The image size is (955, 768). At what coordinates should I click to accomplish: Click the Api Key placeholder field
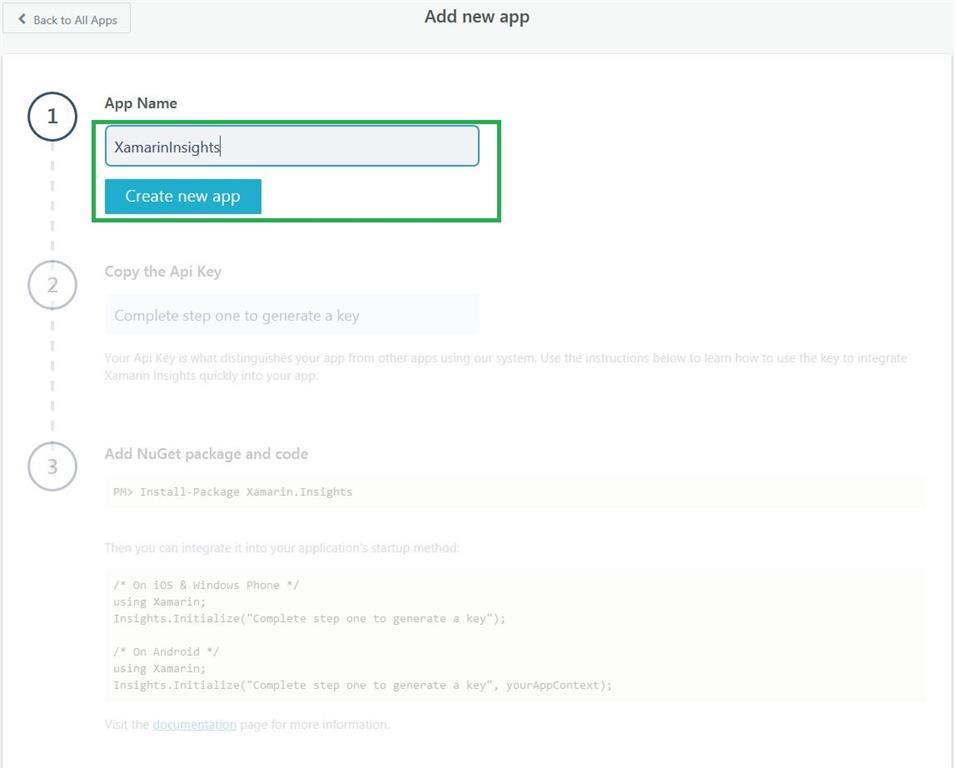tap(291, 313)
